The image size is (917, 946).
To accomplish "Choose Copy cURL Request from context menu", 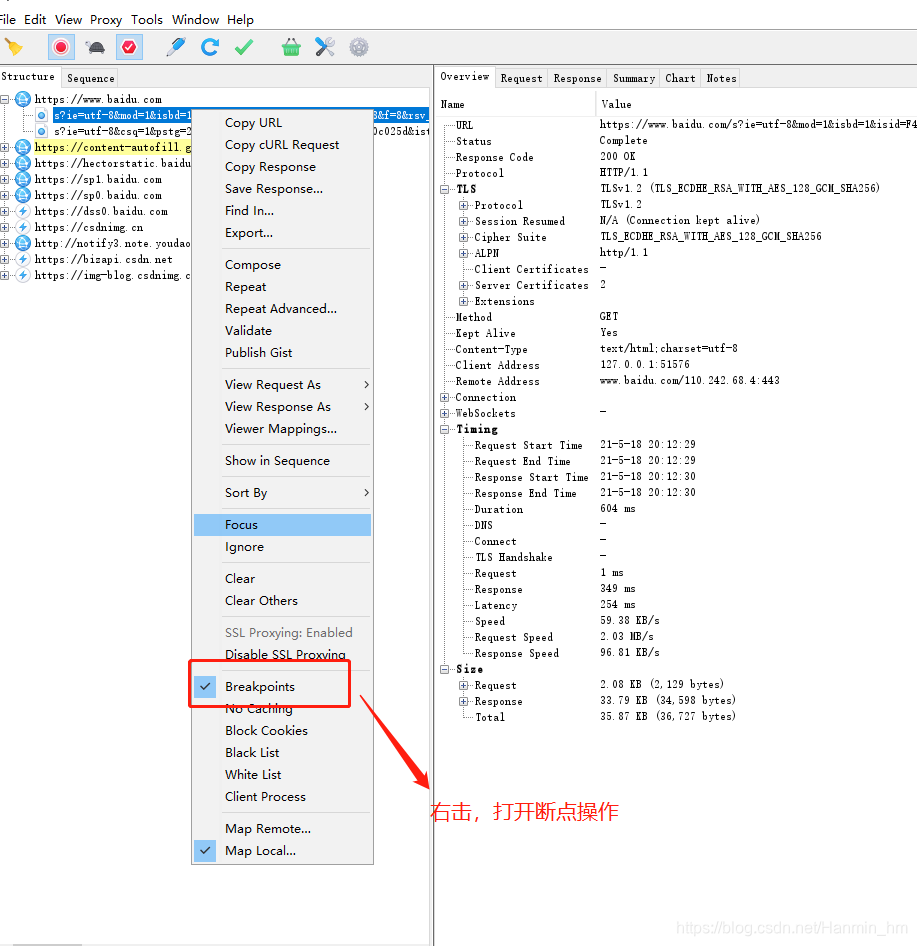I will pyautogui.click(x=282, y=145).
